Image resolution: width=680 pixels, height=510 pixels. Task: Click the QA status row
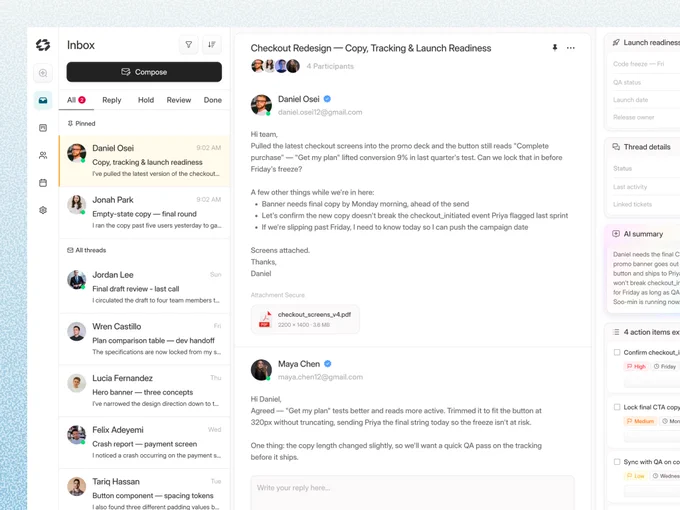pyautogui.click(x=646, y=82)
